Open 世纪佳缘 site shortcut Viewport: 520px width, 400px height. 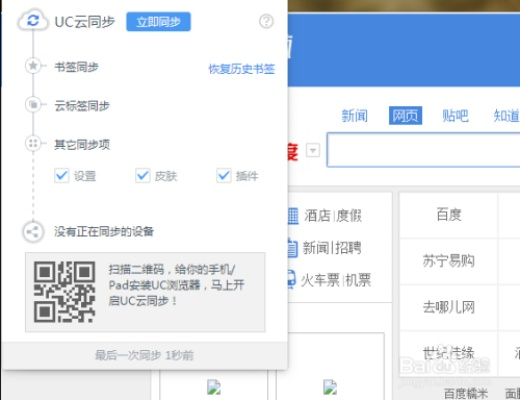pyautogui.click(x=449, y=352)
